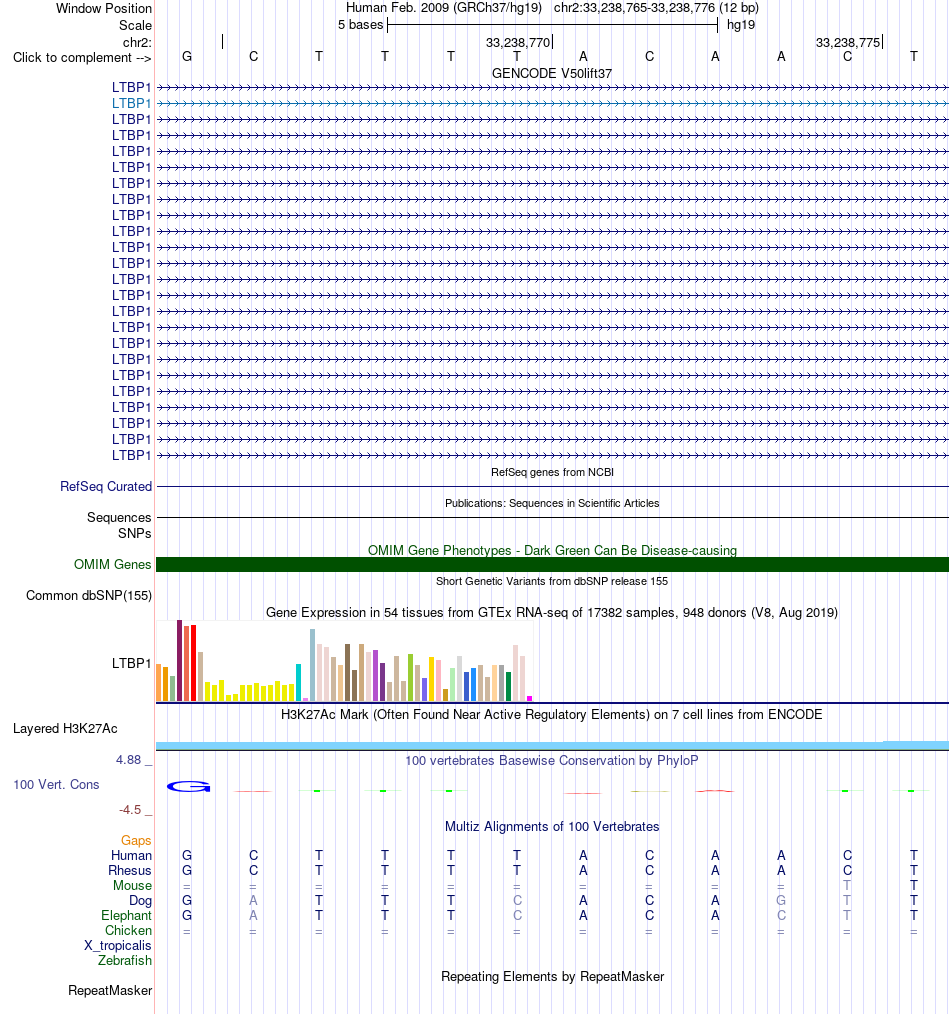Click the G base in the chr2 sequence row
Image resolution: width=950 pixels, height=1014 pixels.
pos(187,56)
